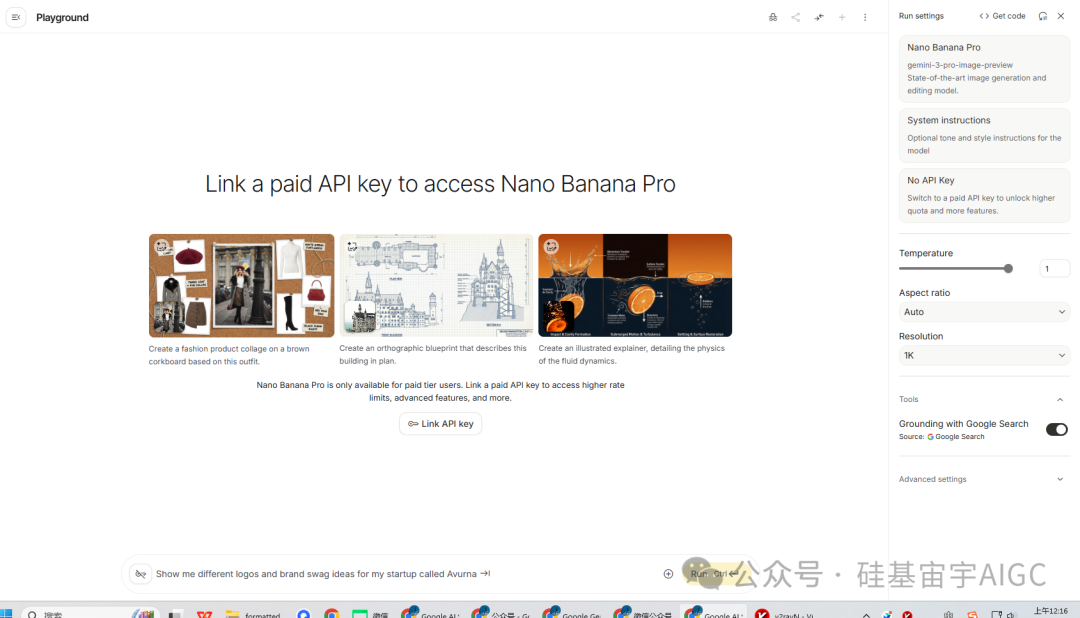This screenshot has height=618, width=1080.
Task: Click the Windows Start button
Action: (x=7, y=613)
